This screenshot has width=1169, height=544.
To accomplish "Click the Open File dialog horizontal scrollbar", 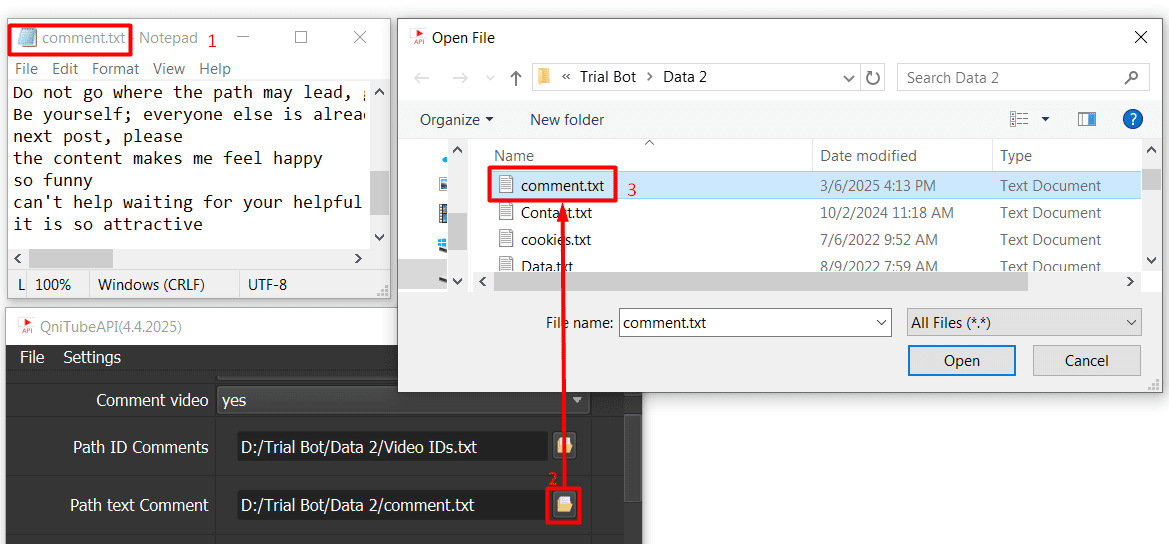I will (760, 282).
